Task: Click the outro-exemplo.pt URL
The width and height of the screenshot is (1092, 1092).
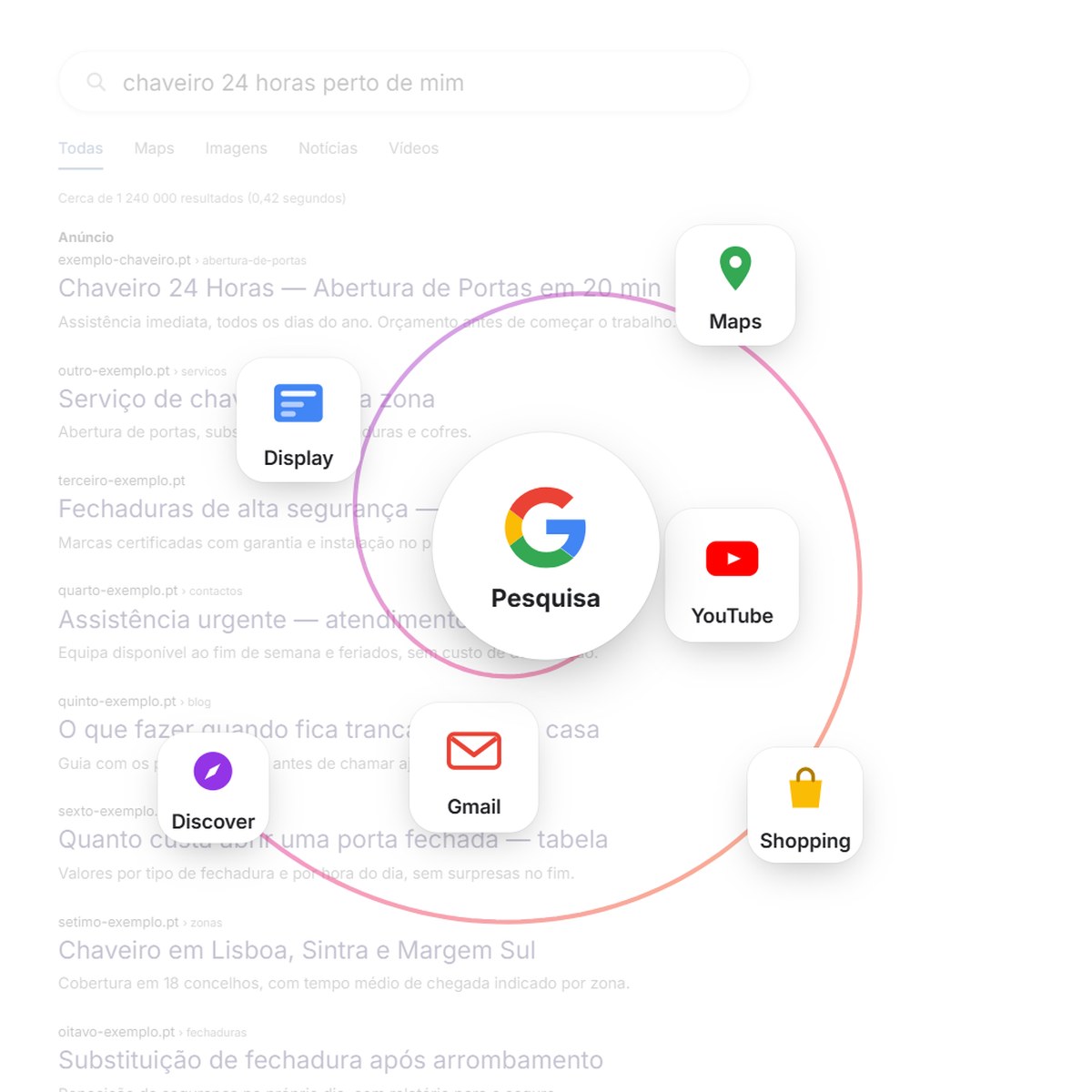Action: [114, 371]
